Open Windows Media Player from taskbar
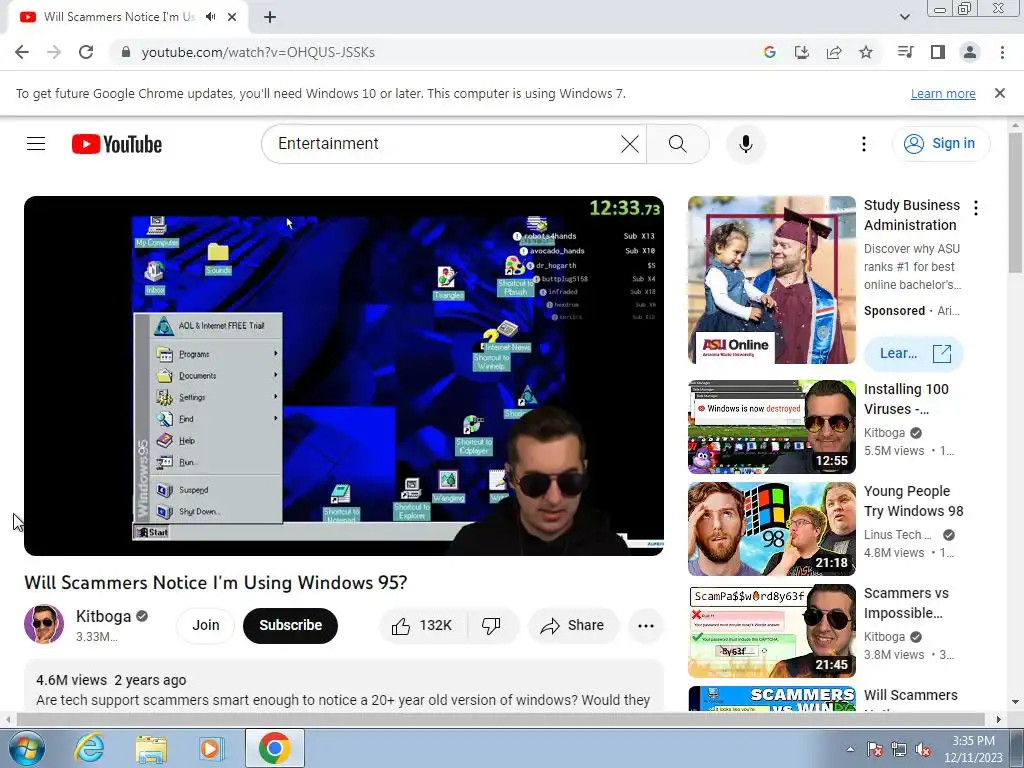1024x768 pixels. tap(212, 748)
